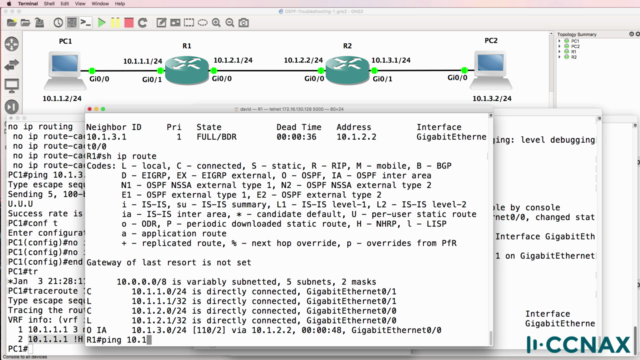Click the 10.1.1.2/24 label under PC1
Image resolution: width=640 pixels, height=360 pixels.
62,99
